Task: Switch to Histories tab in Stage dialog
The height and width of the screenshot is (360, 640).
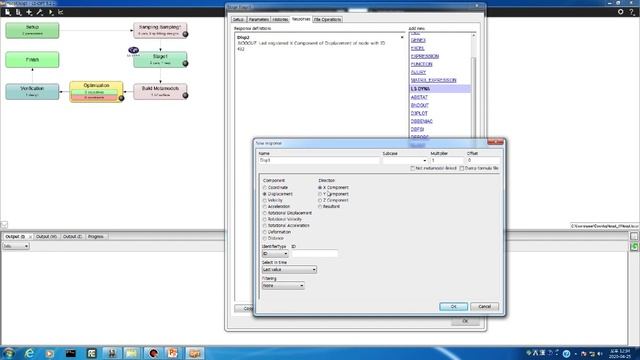Action: tap(280, 20)
